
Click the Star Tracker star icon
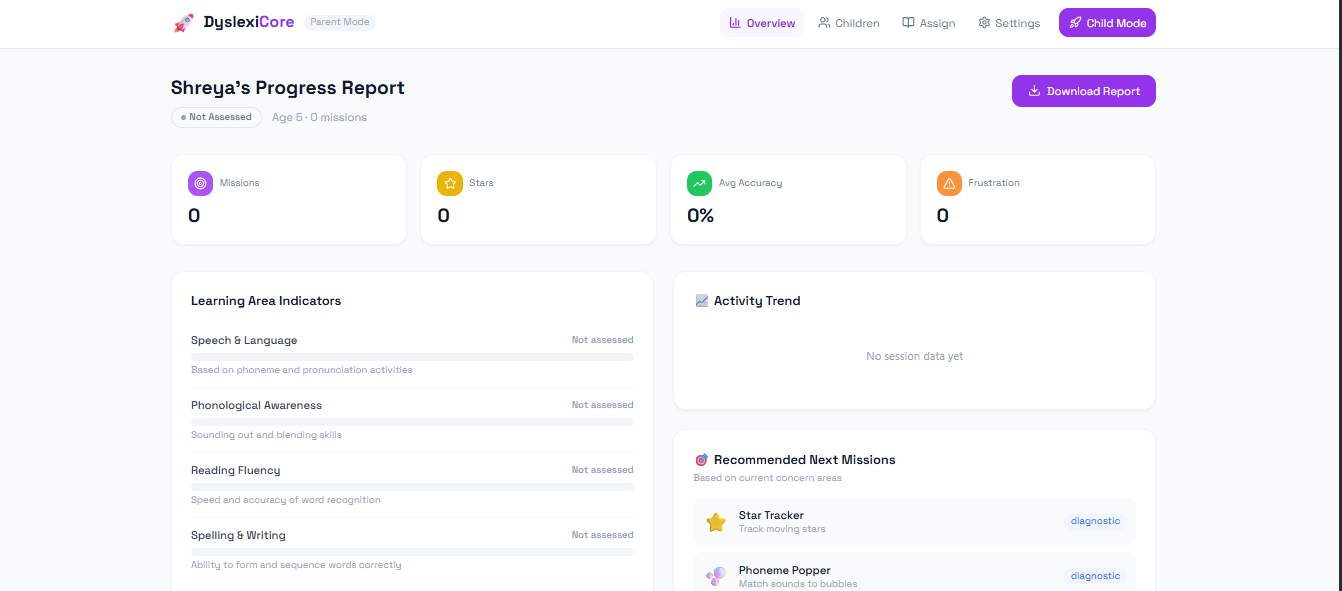click(x=716, y=522)
